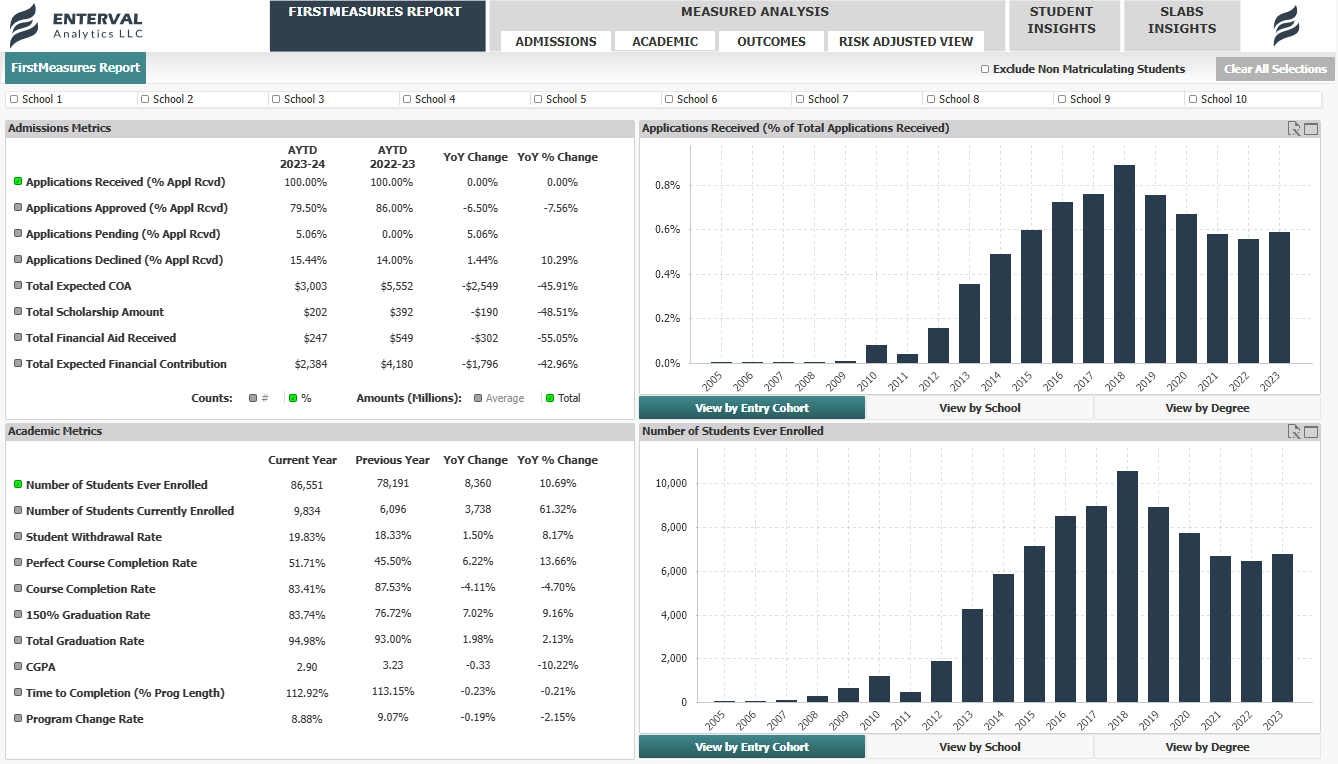Check the School 1 checkbox
The image size is (1338, 764).
point(13,97)
